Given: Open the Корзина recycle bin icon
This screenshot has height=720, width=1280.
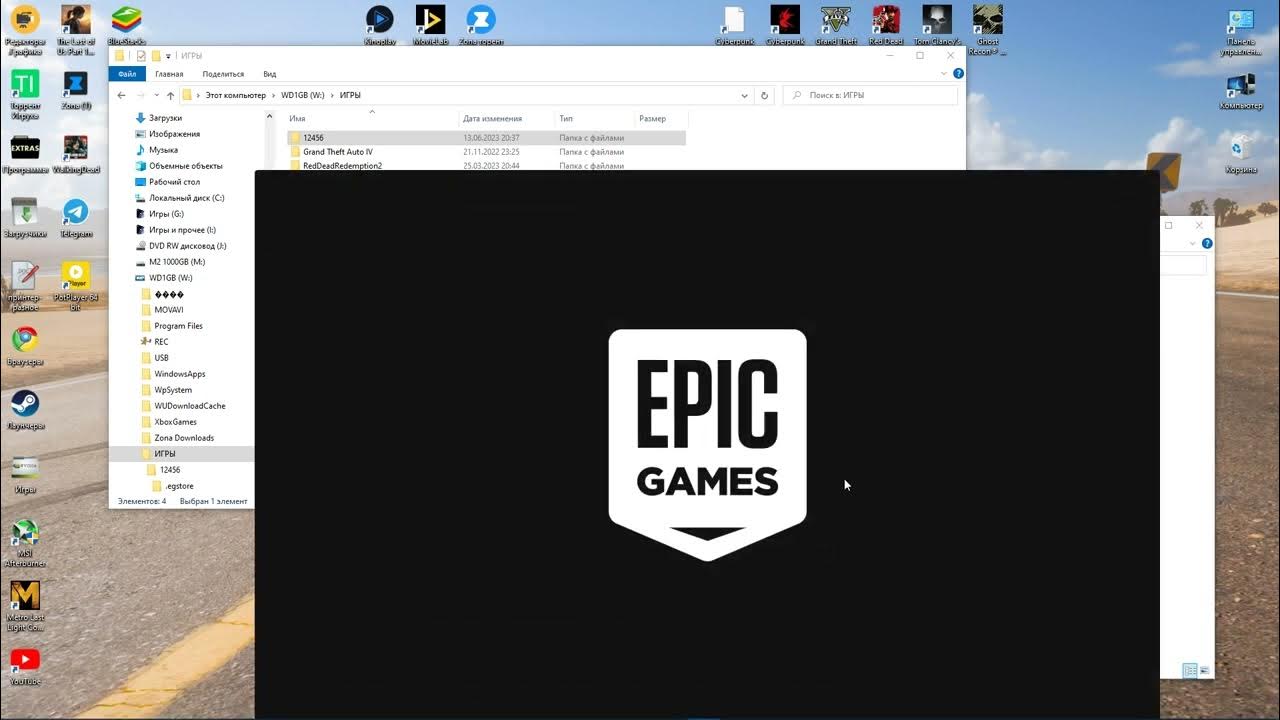Looking at the screenshot, I should (1241, 154).
